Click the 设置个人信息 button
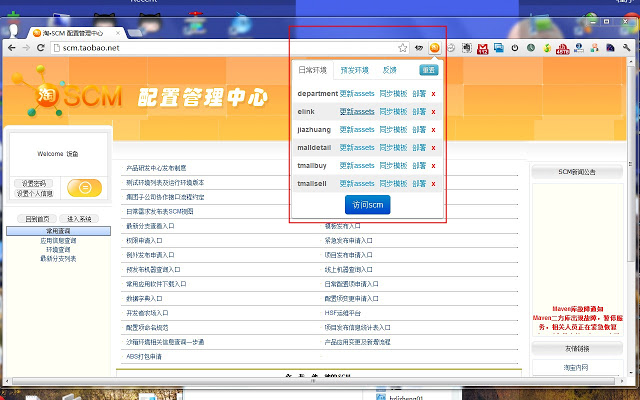This screenshot has width=640, height=400. point(35,193)
